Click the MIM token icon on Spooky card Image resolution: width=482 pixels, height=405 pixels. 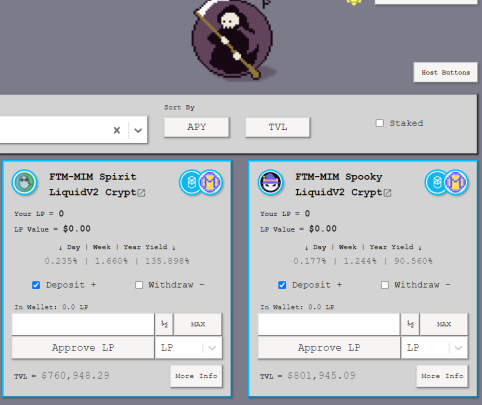click(456, 182)
